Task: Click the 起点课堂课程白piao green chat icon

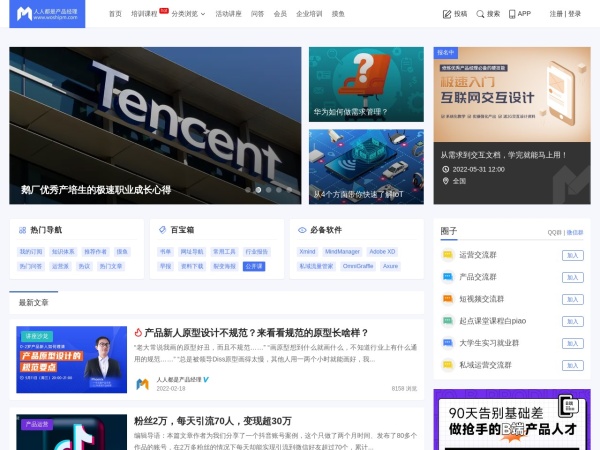Action: tap(448, 320)
